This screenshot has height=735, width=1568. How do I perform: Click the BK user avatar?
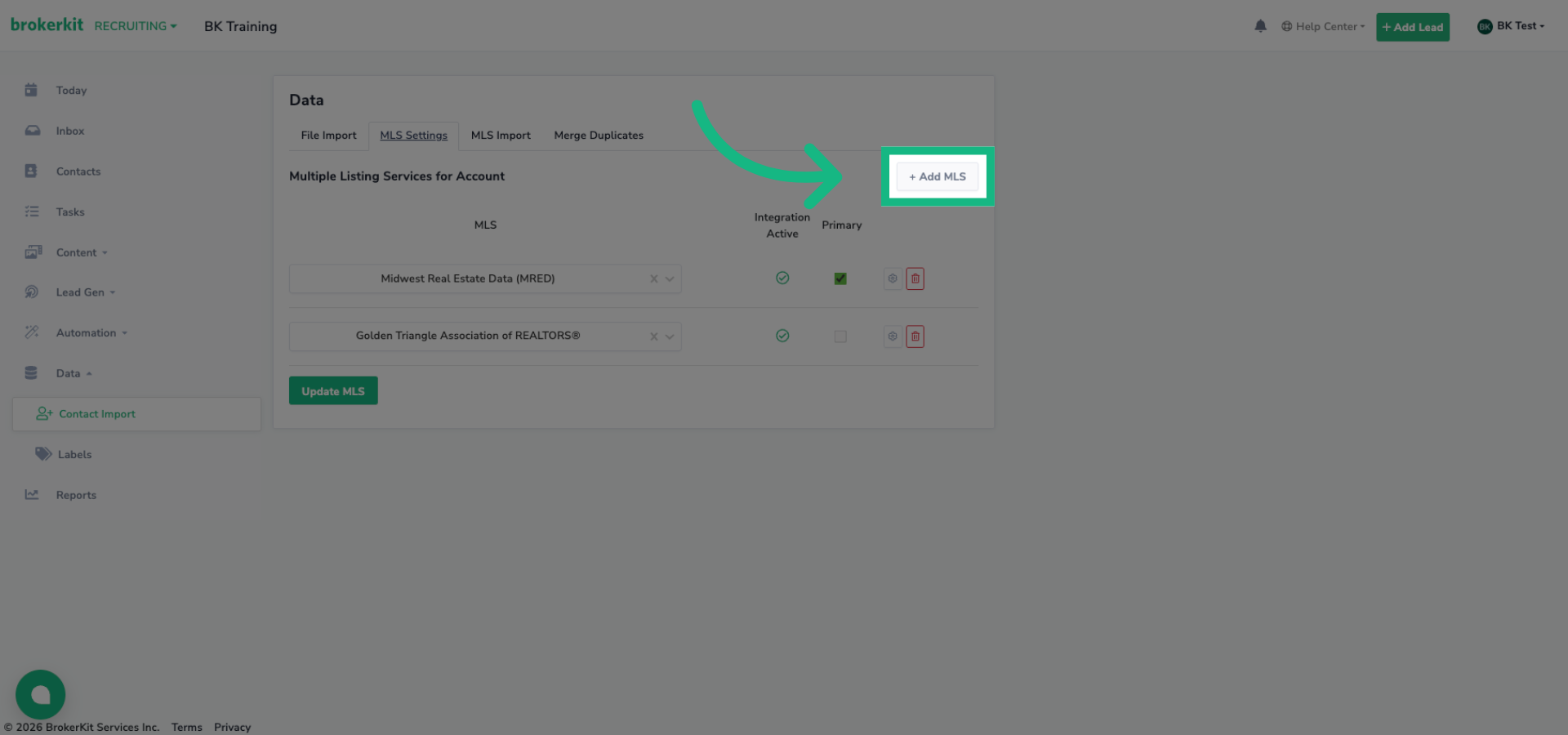click(1485, 26)
